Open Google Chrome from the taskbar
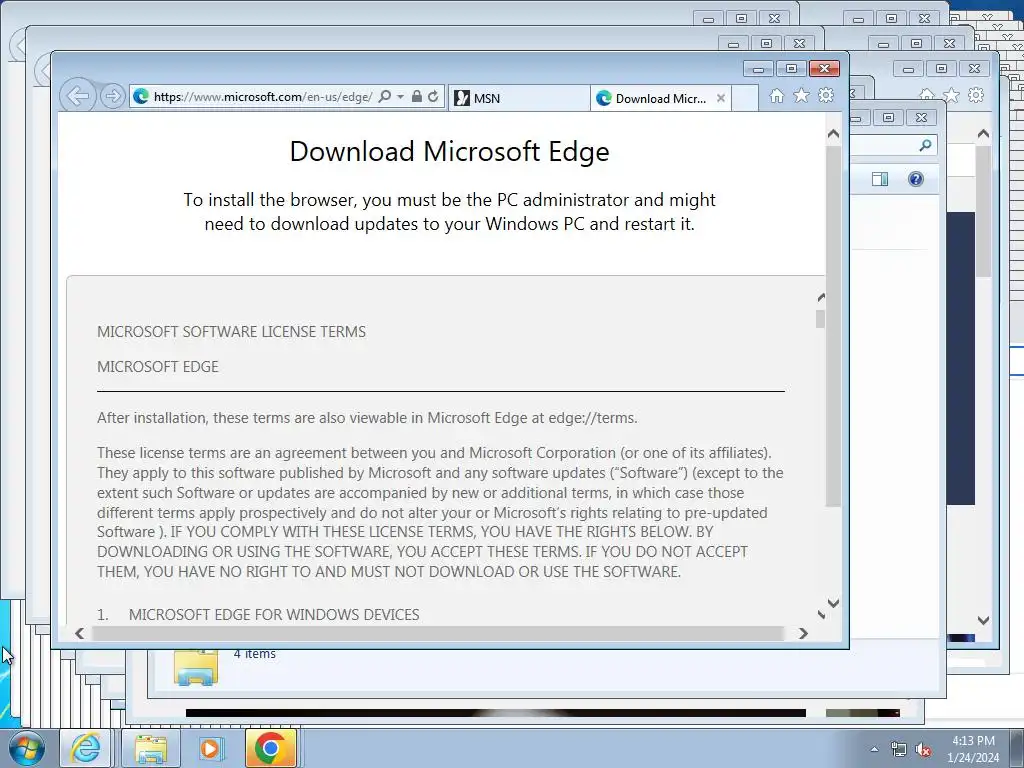This screenshot has width=1024, height=768. 270,748
